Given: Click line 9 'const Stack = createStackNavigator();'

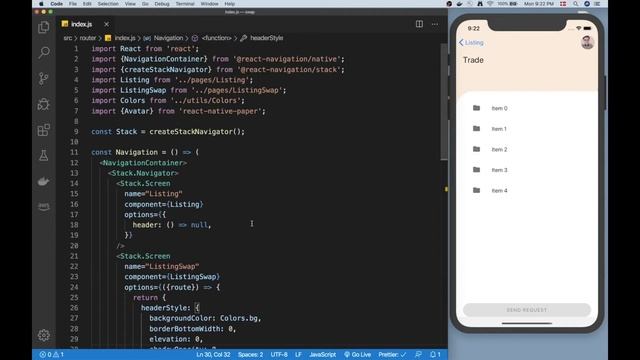Looking at the screenshot, I should point(168,131).
